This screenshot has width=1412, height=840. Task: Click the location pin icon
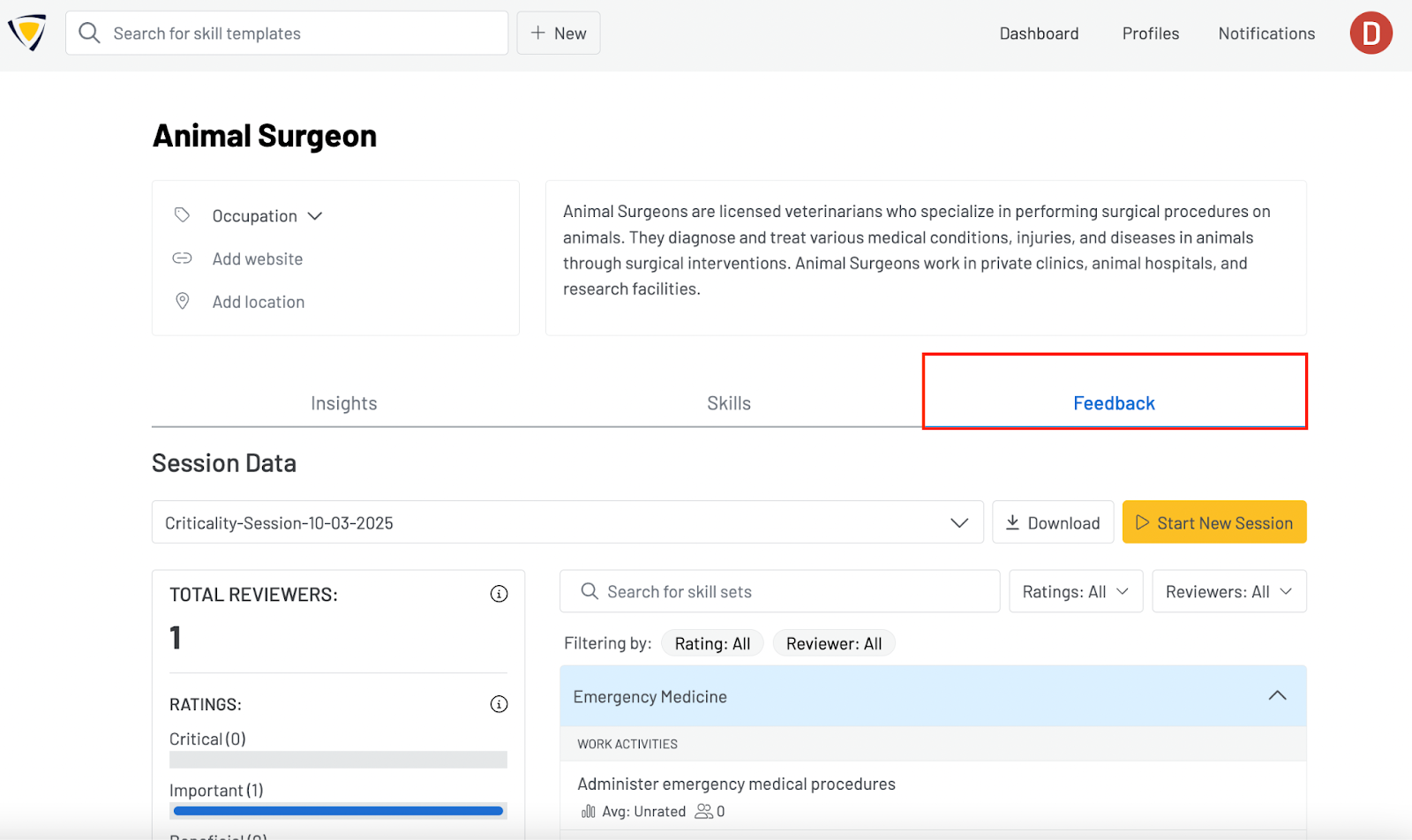[182, 301]
